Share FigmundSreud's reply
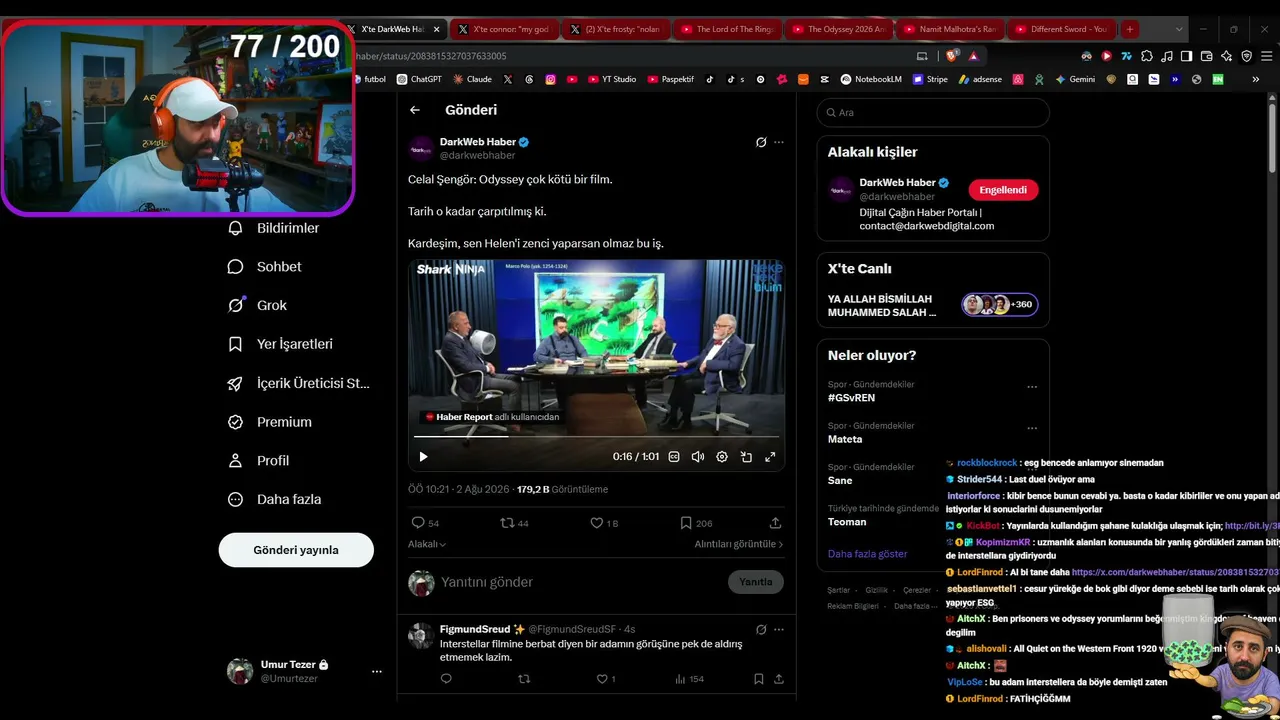The height and width of the screenshot is (720, 1280). (x=778, y=679)
